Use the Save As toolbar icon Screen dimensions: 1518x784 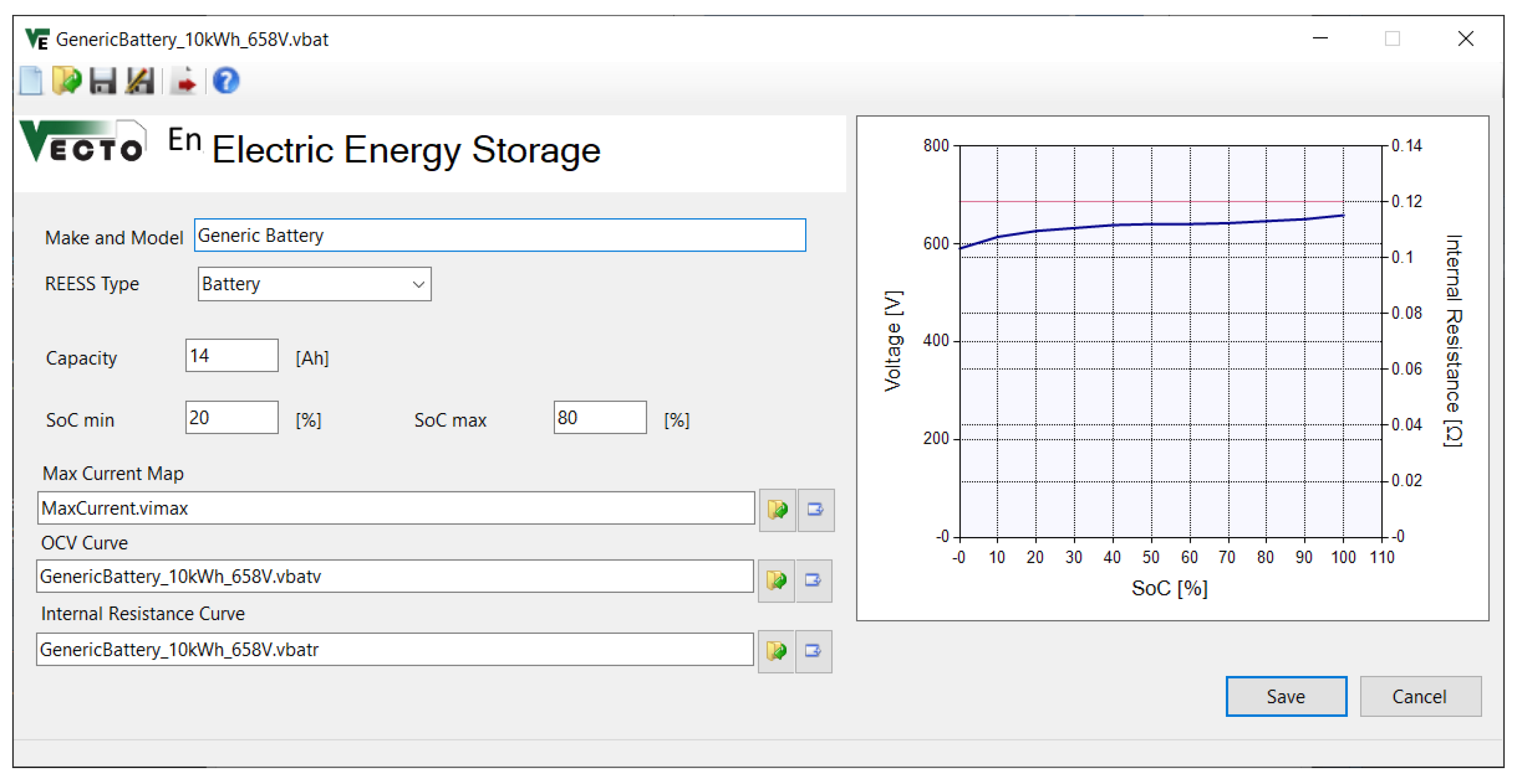pos(141,81)
